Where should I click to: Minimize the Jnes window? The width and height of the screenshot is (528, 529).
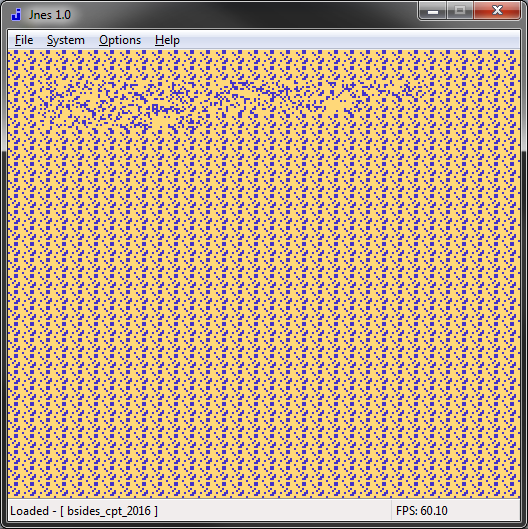point(433,10)
